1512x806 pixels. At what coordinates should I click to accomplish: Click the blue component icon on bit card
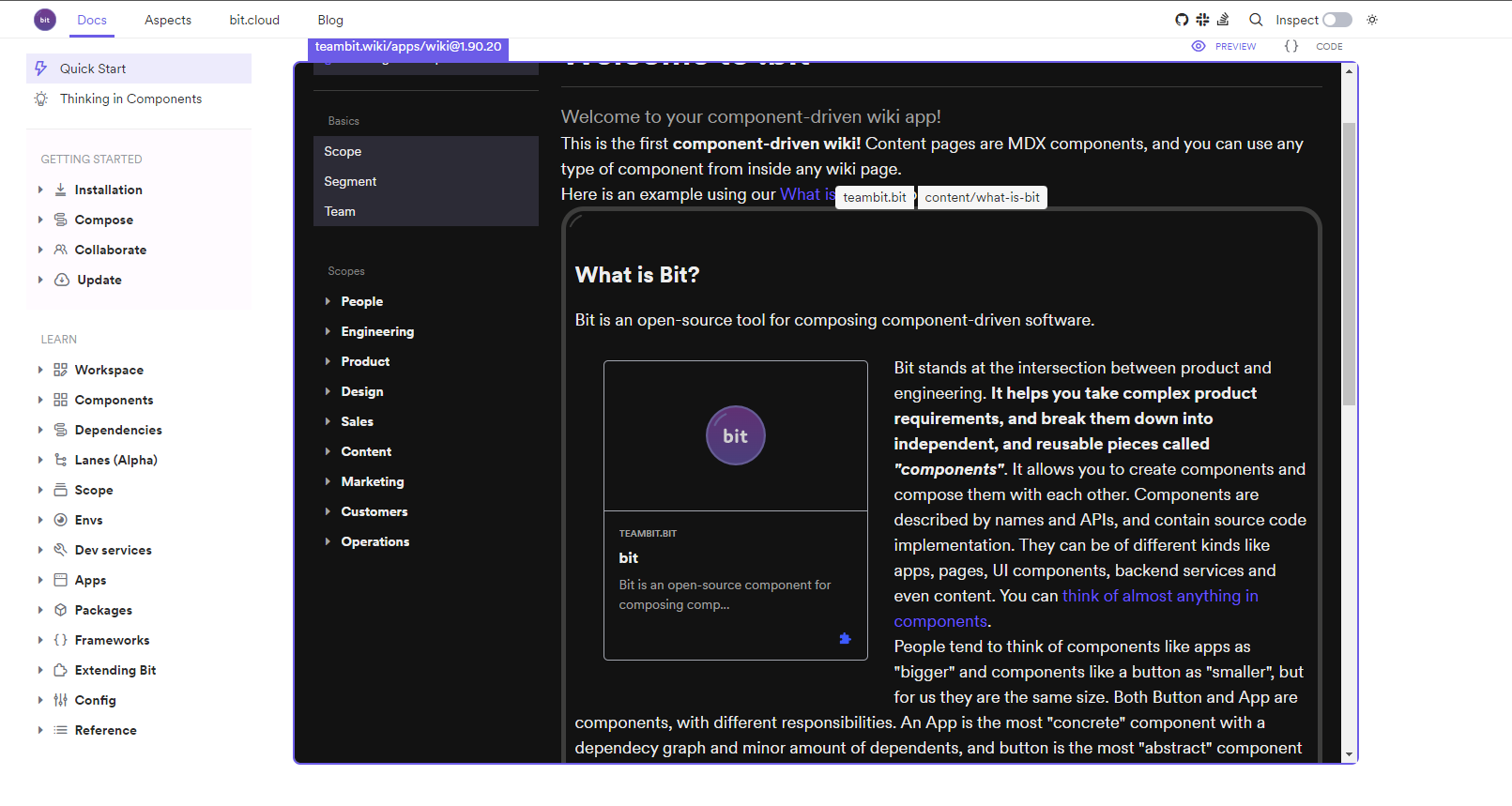click(845, 639)
